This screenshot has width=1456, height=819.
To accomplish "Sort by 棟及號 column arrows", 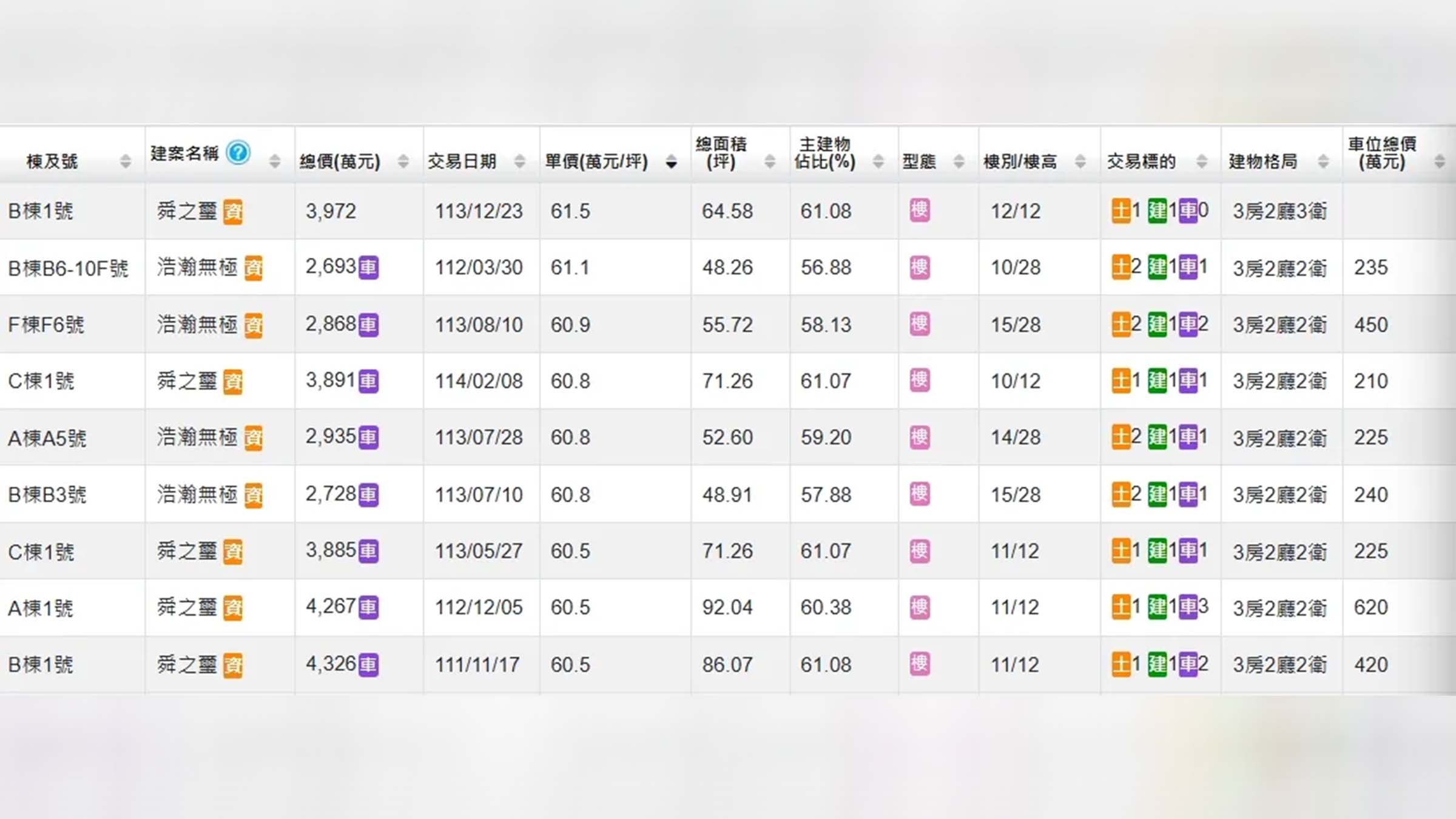I will pyautogui.click(x=125, y=161).
